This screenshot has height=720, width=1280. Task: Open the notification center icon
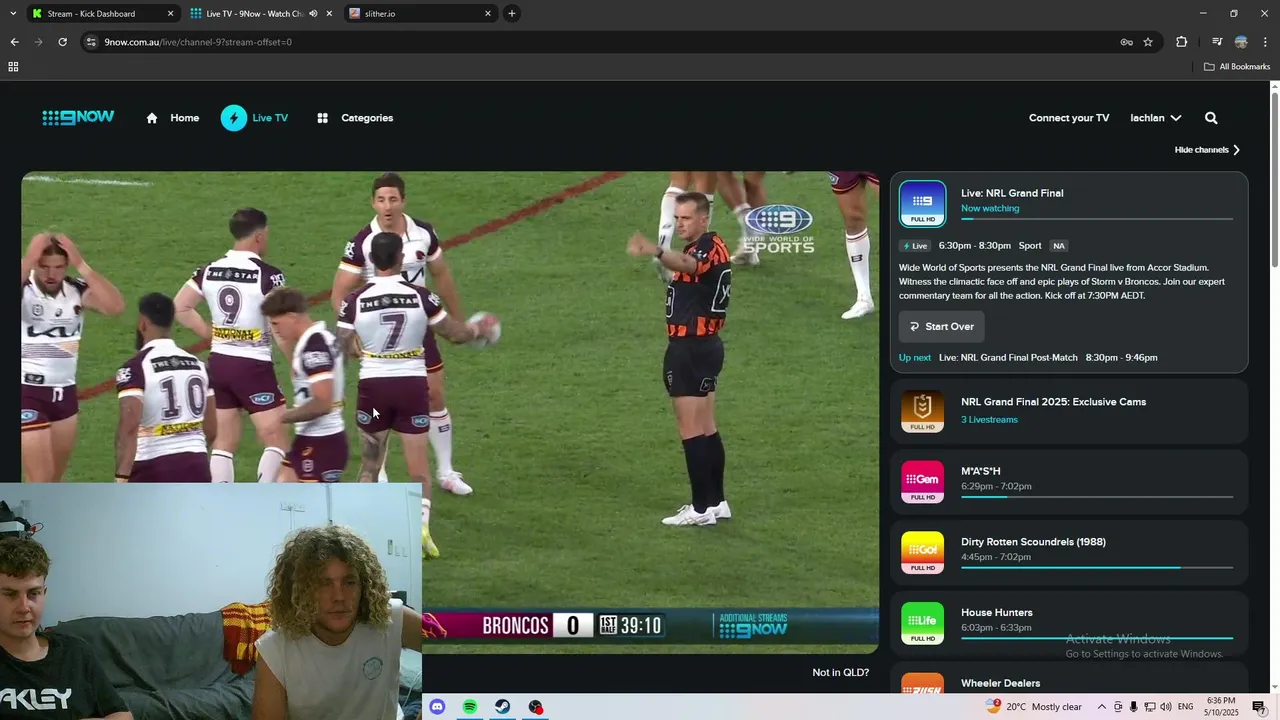1259,707
